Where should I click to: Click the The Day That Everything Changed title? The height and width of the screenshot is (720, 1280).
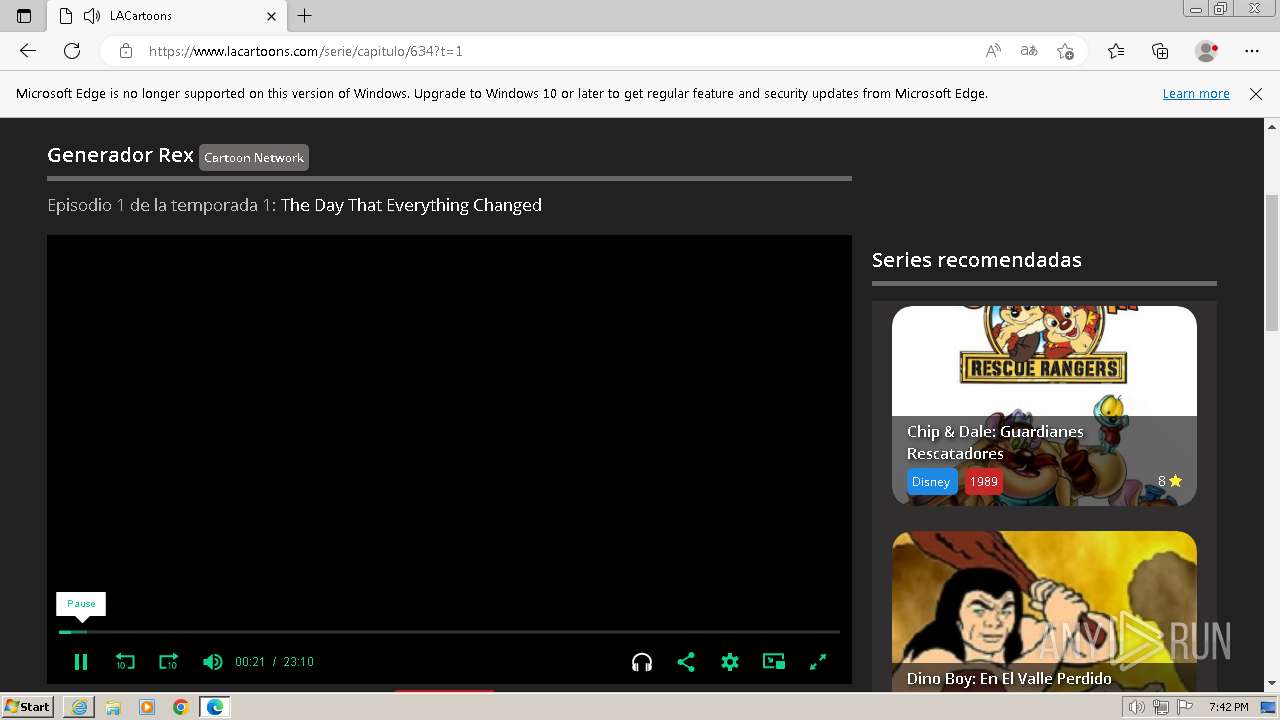point(411,205)
